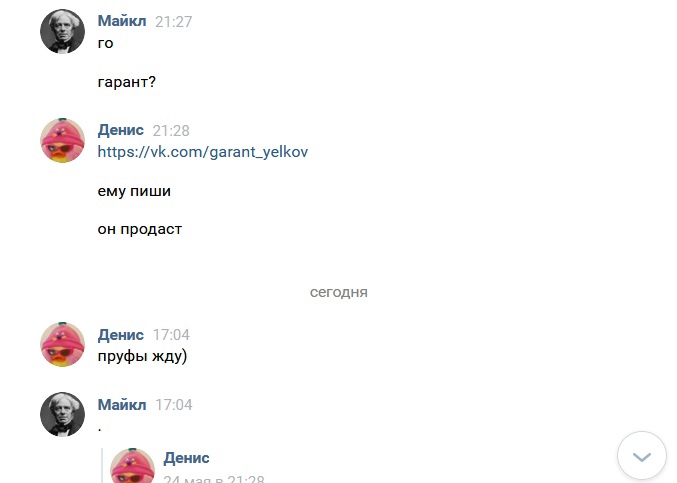Open Денис's profile name at 21:28

click(x=121, y=130)
